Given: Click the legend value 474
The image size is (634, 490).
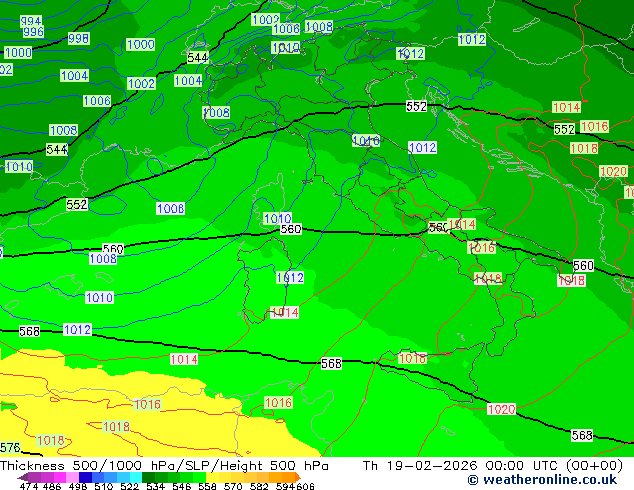Looking at the screenshot, I should (x=29, y=486).
